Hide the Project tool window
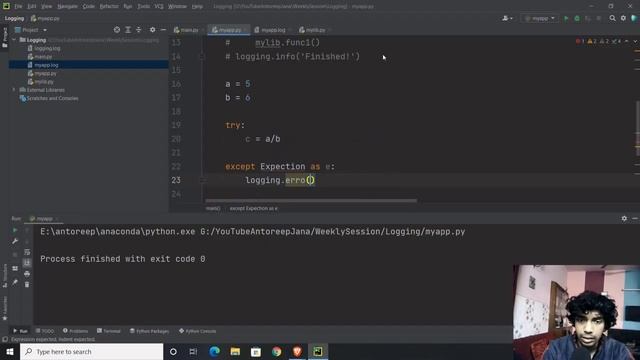The image size is (640, 360). (163, 30)
